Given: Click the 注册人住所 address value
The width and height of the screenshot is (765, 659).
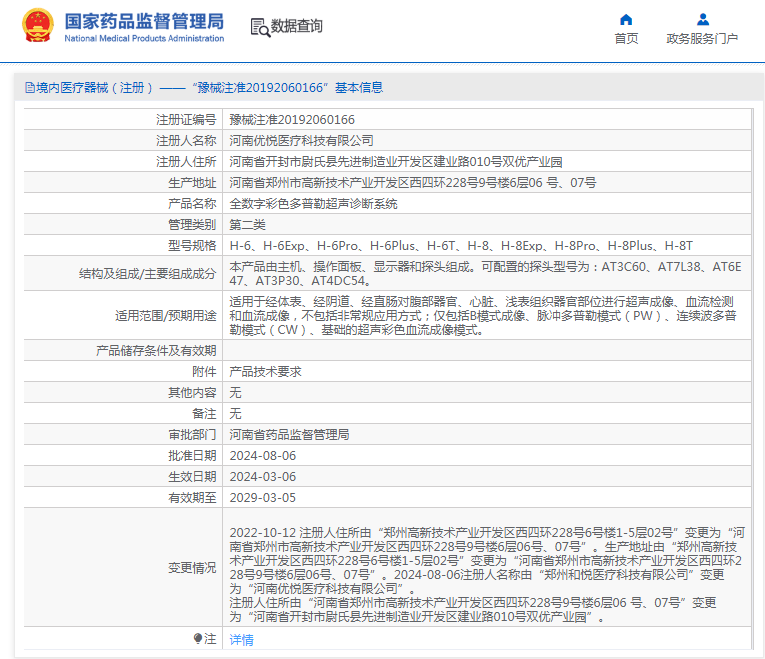Looking at the screenshot, I should 396,161.
